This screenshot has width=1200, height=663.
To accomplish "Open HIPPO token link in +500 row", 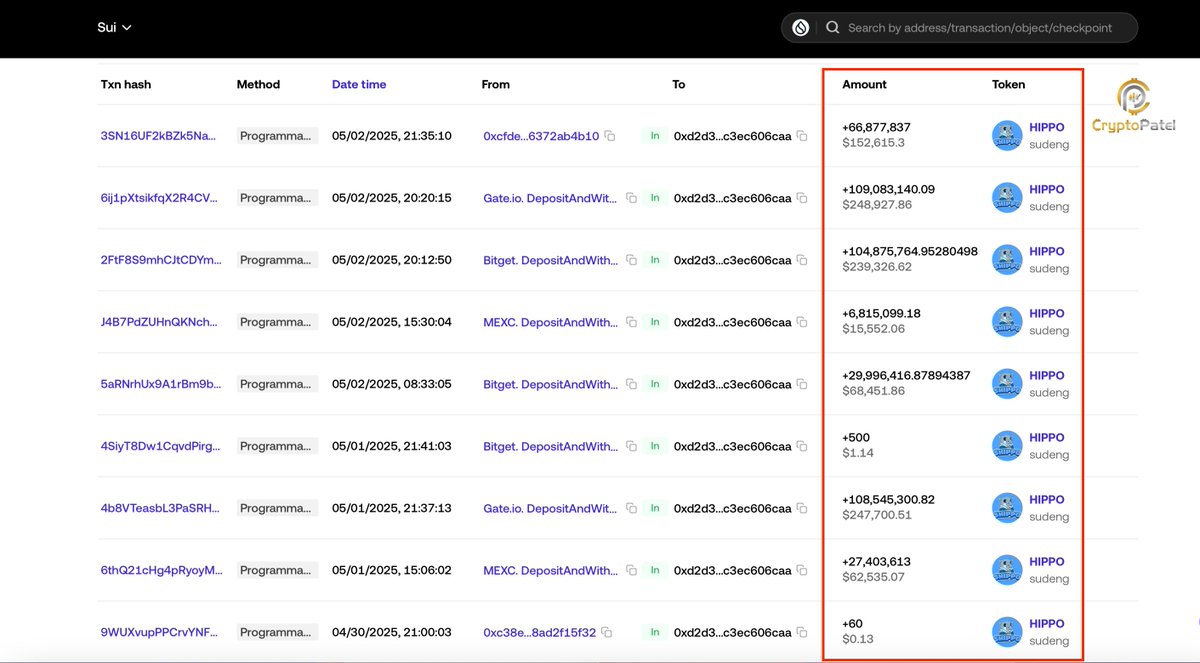I will [x=1047, y=437].
